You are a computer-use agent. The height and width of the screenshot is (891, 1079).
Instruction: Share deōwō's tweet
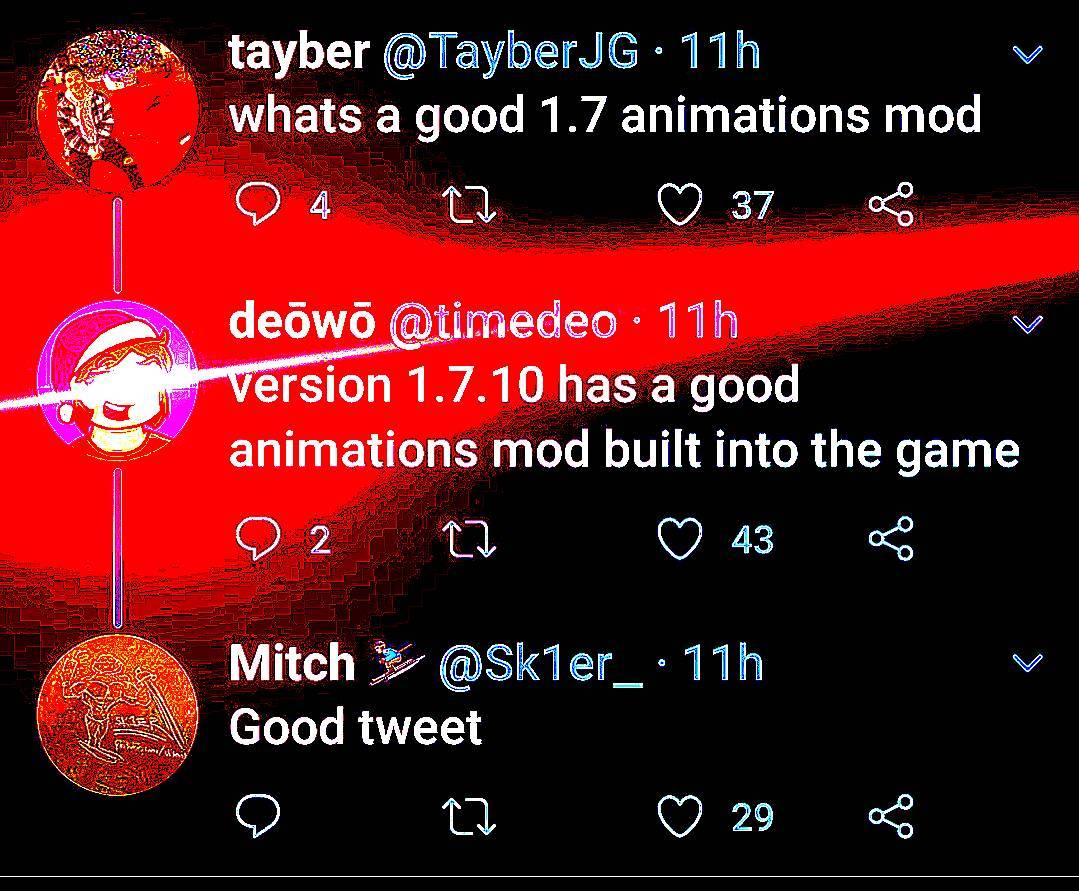[x=891, y=539]
